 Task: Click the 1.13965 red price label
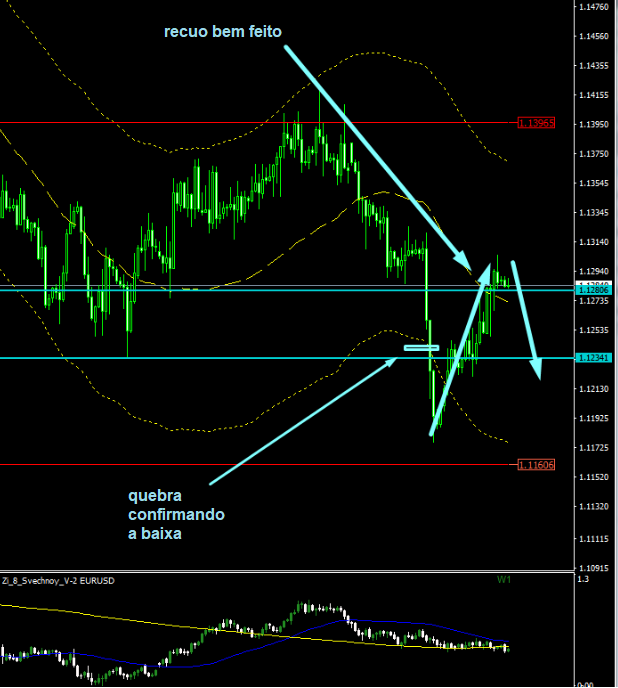(x=536, y=123)
